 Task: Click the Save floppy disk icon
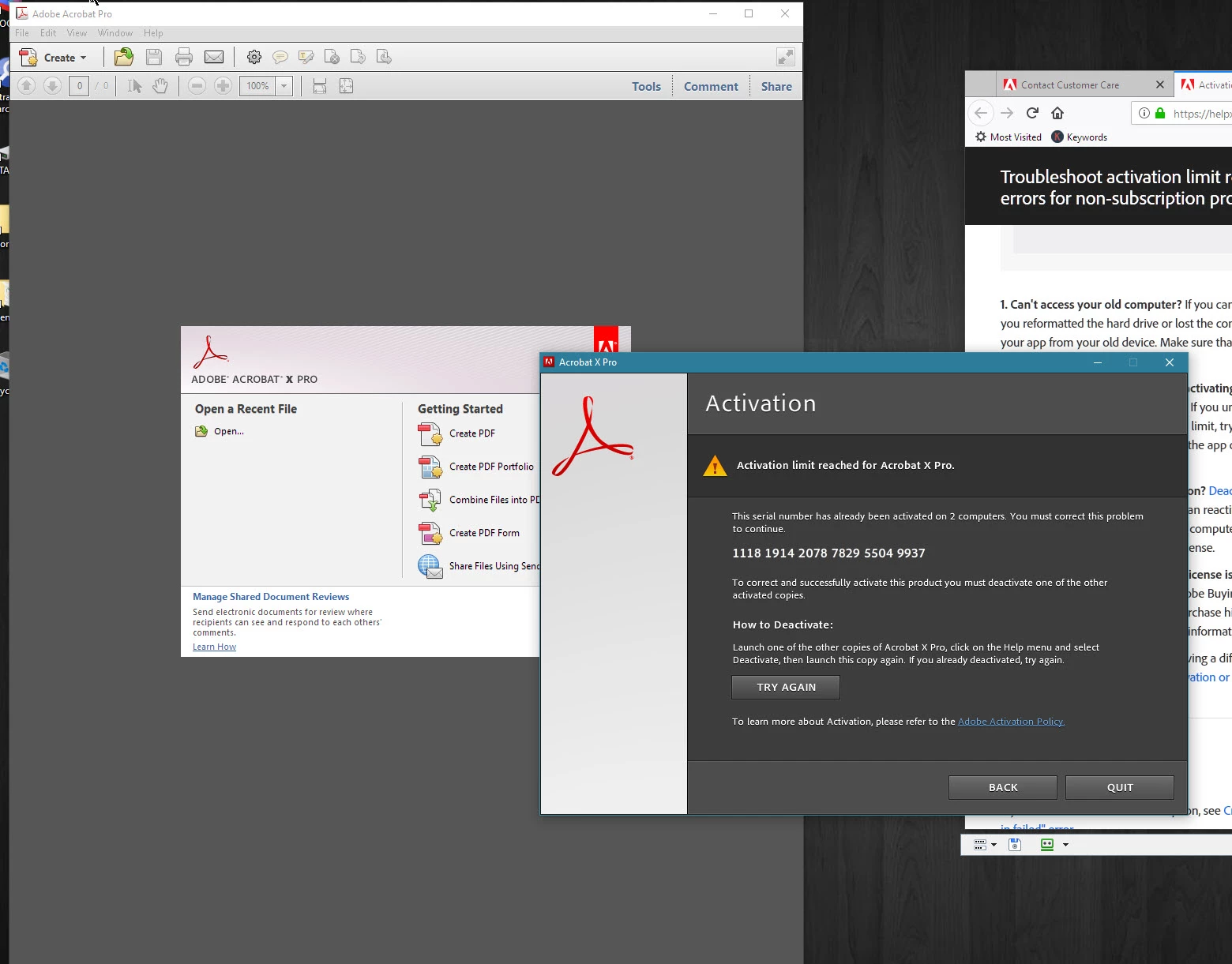(x=154, y=57)
